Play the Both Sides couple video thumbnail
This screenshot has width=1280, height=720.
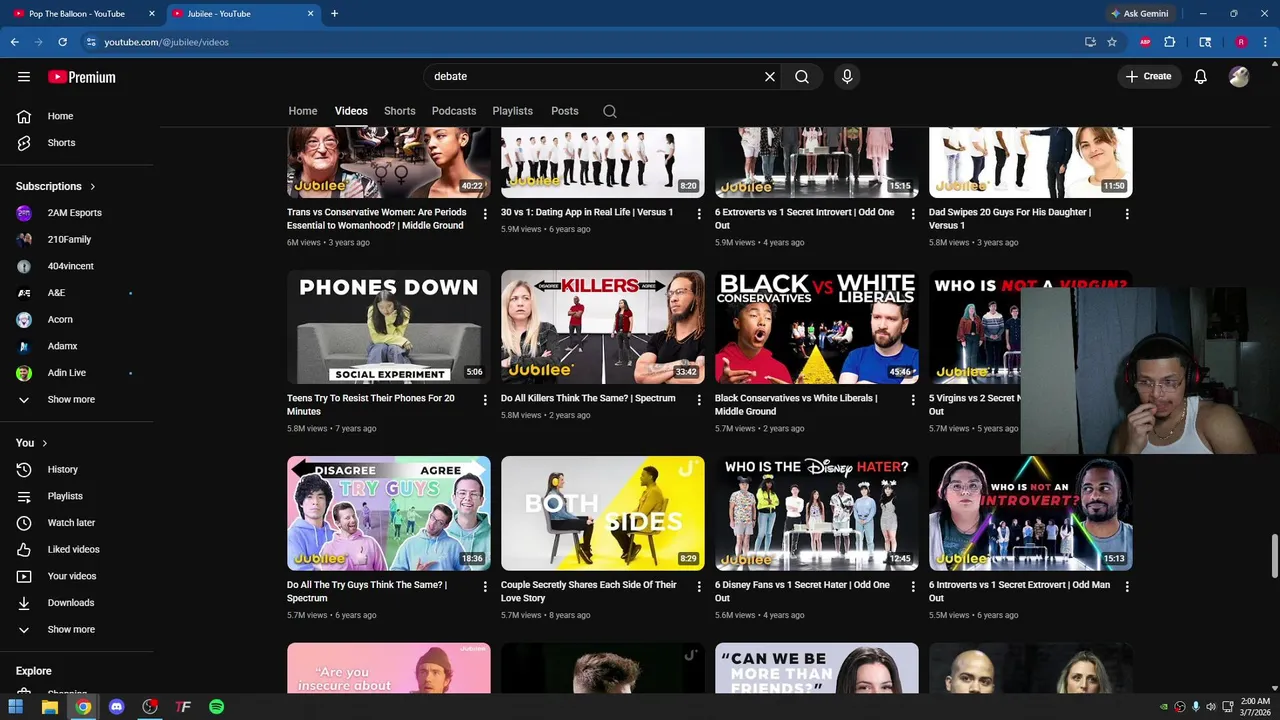[603, 513]
